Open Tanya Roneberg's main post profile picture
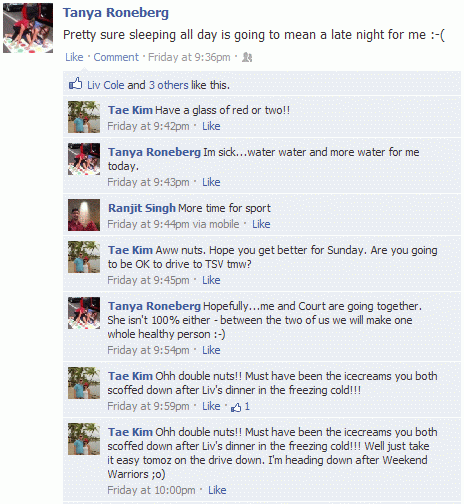The width and height of the screenshot is (464, 504). (x=28, y=28)
